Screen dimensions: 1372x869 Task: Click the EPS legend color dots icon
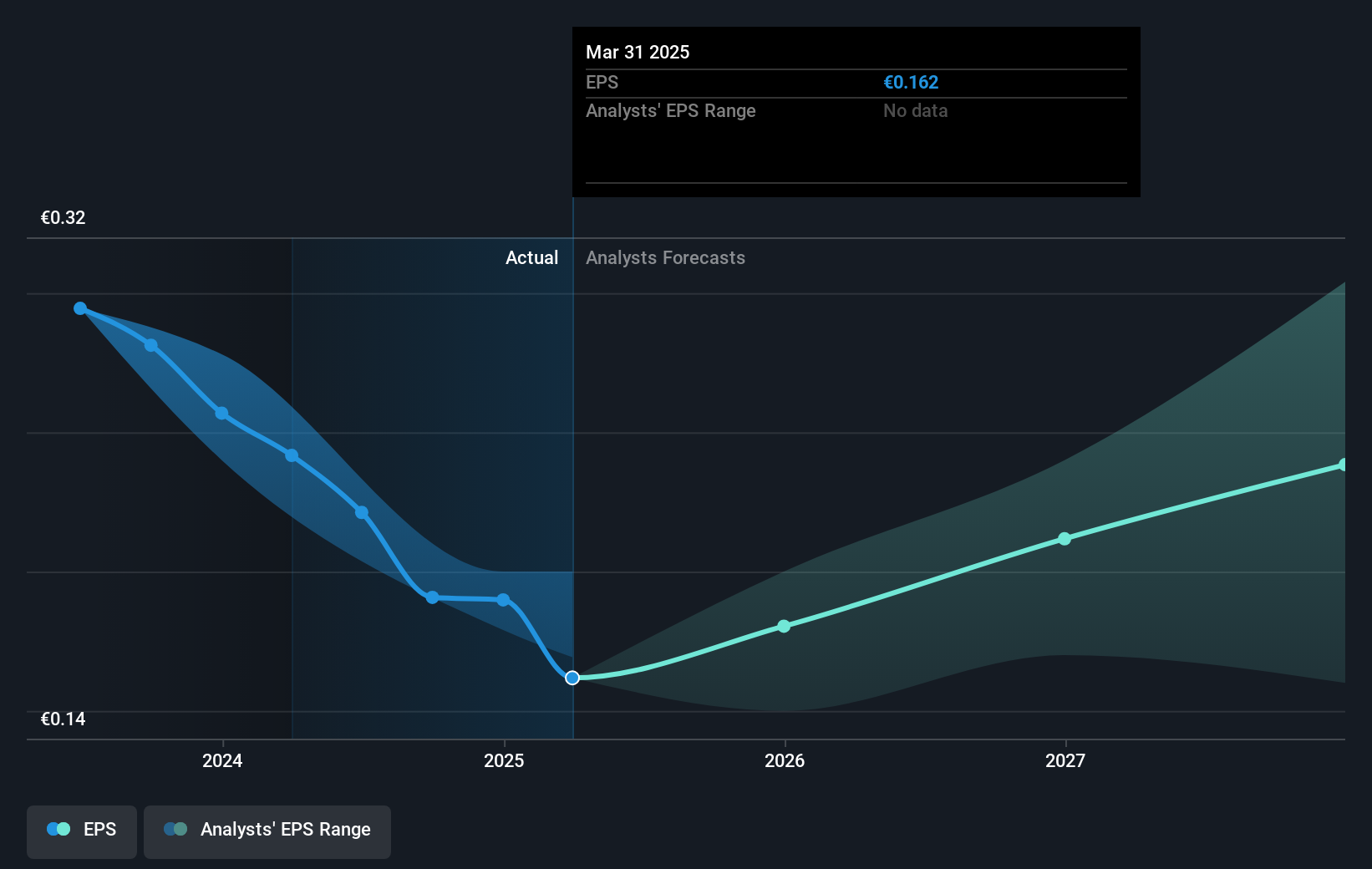[58, 829]
